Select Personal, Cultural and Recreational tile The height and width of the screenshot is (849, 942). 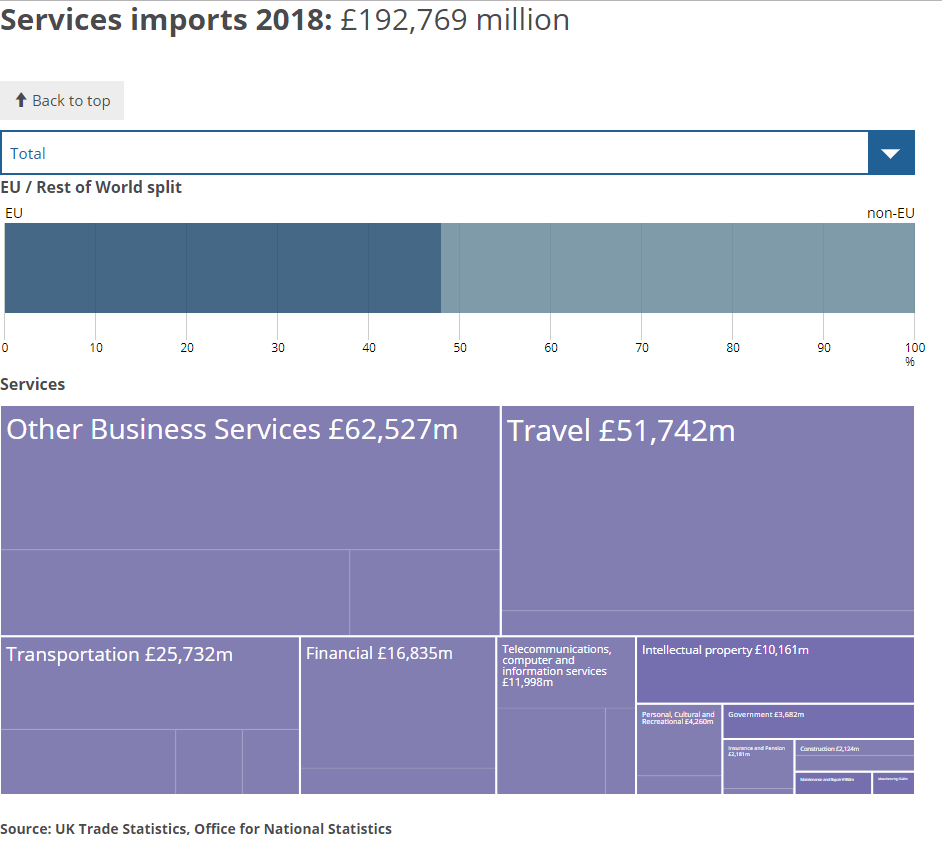679,740
